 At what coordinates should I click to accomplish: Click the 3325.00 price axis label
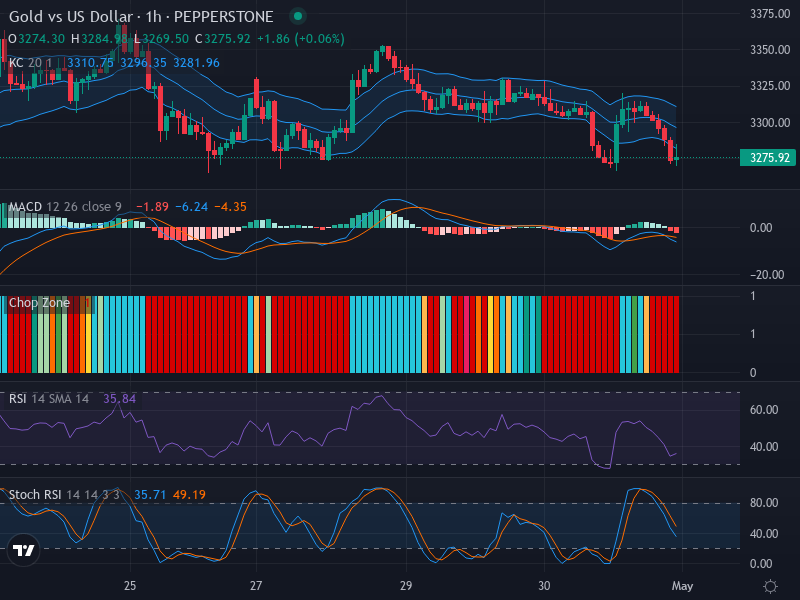click(770, 86)
